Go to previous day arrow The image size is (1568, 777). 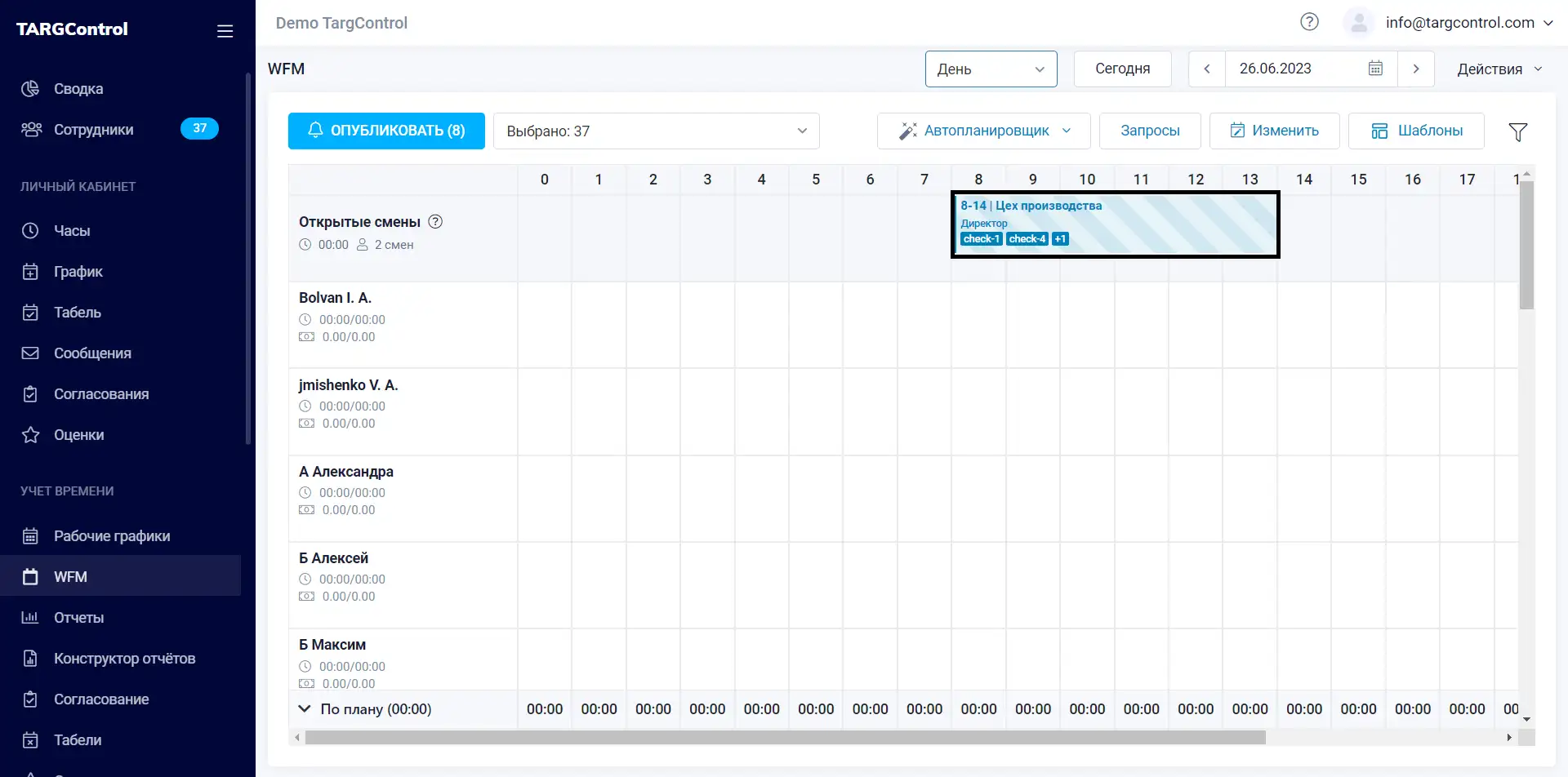[1207, 69]
